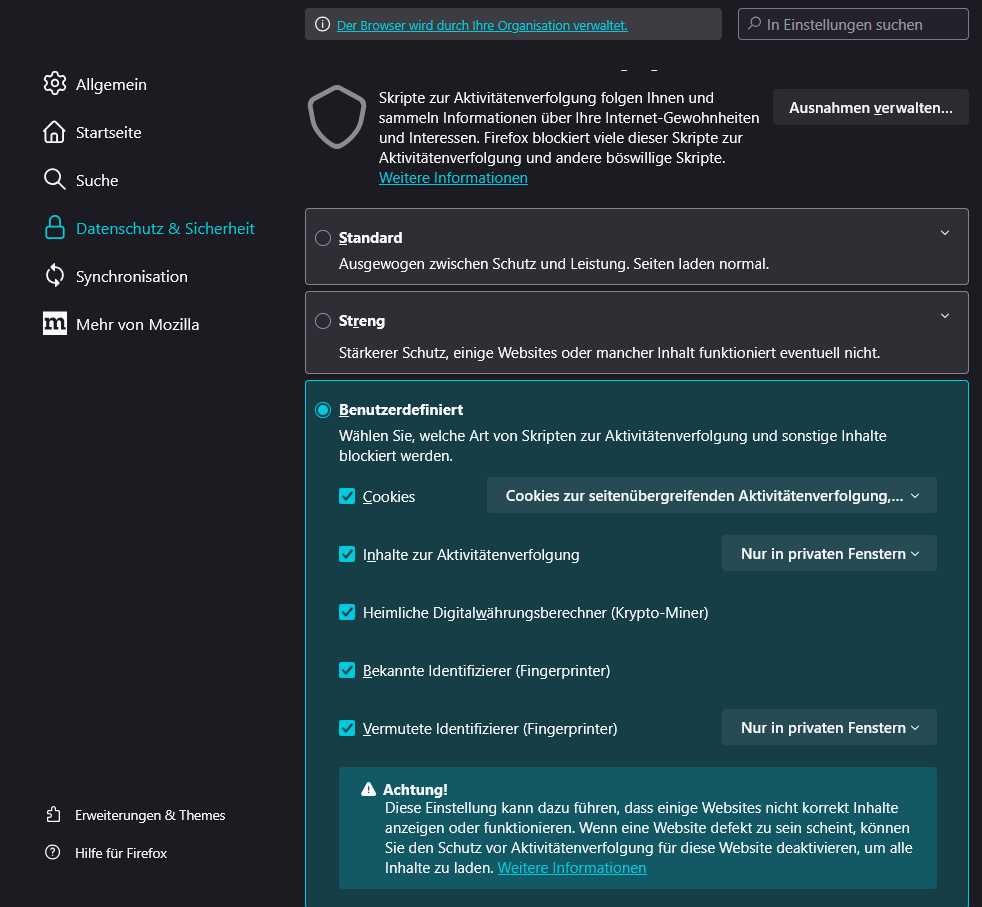Click the Ausnahmen verwalten button

[870, 108]
